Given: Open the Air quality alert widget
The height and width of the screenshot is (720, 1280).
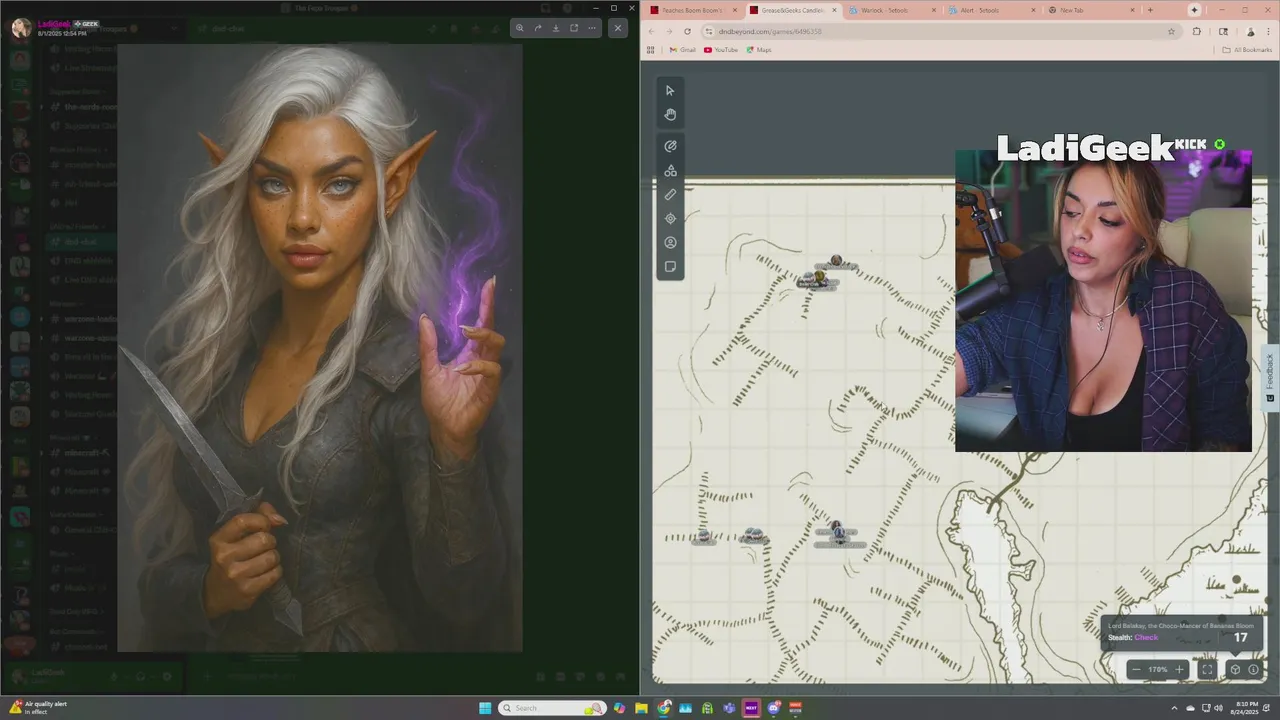Looking at the screenshot, I should click(38, 708).
